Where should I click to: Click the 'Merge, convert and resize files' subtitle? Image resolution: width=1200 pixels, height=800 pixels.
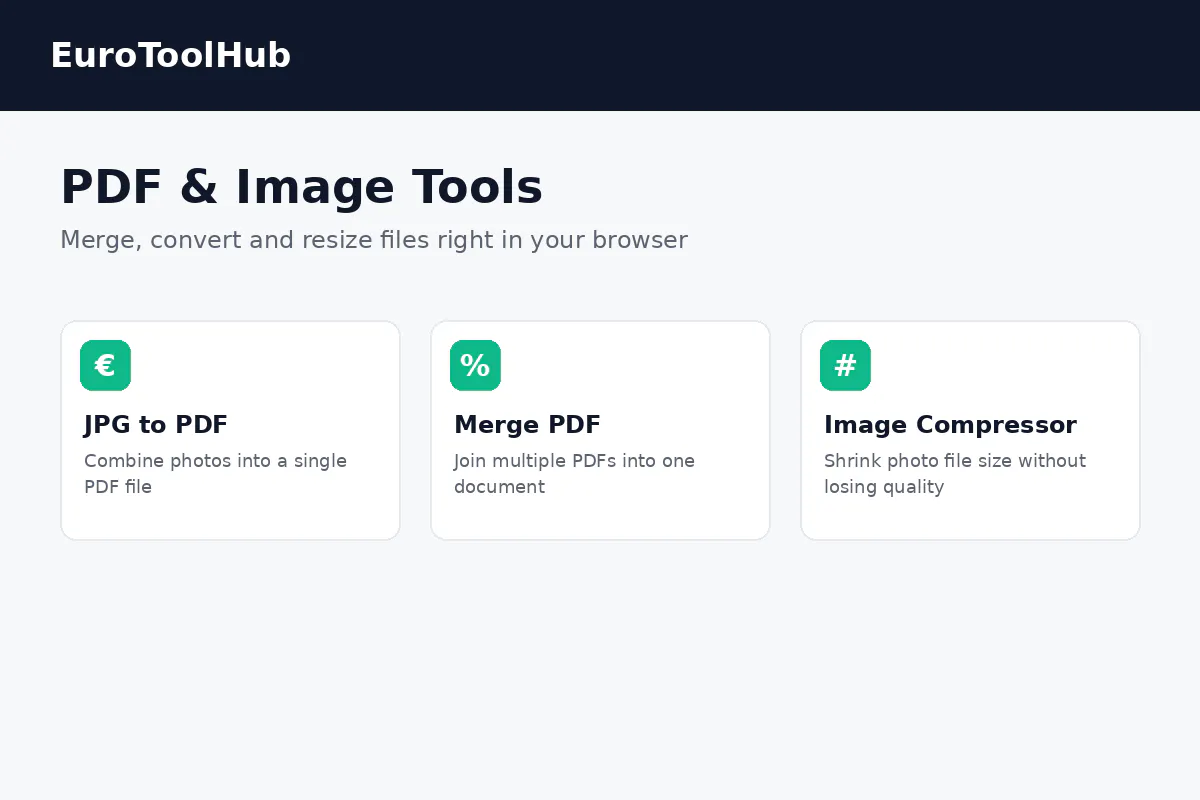(374, 240)
